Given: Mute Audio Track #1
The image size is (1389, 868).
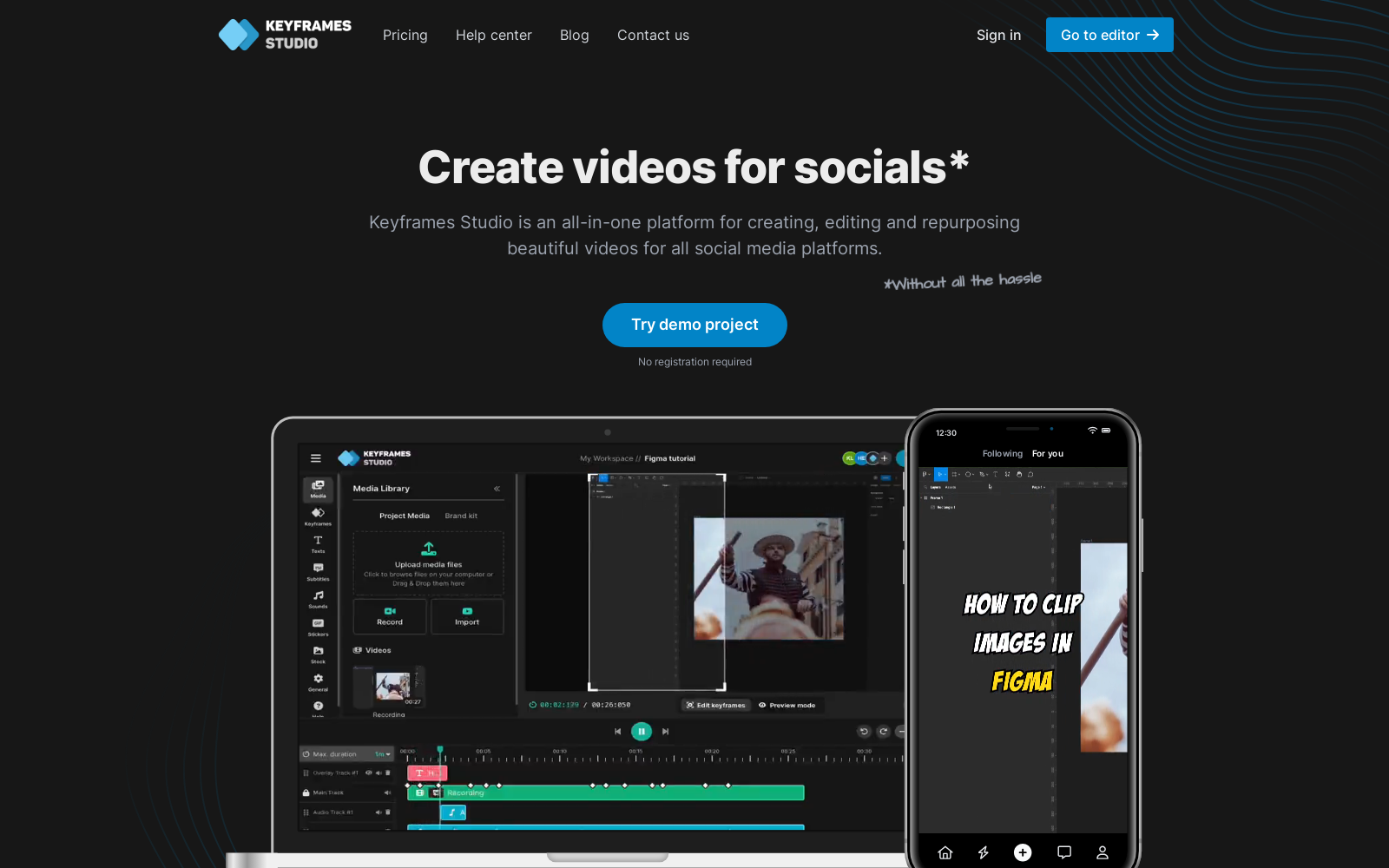Looking at the screenshot, I should coord(379,812).
